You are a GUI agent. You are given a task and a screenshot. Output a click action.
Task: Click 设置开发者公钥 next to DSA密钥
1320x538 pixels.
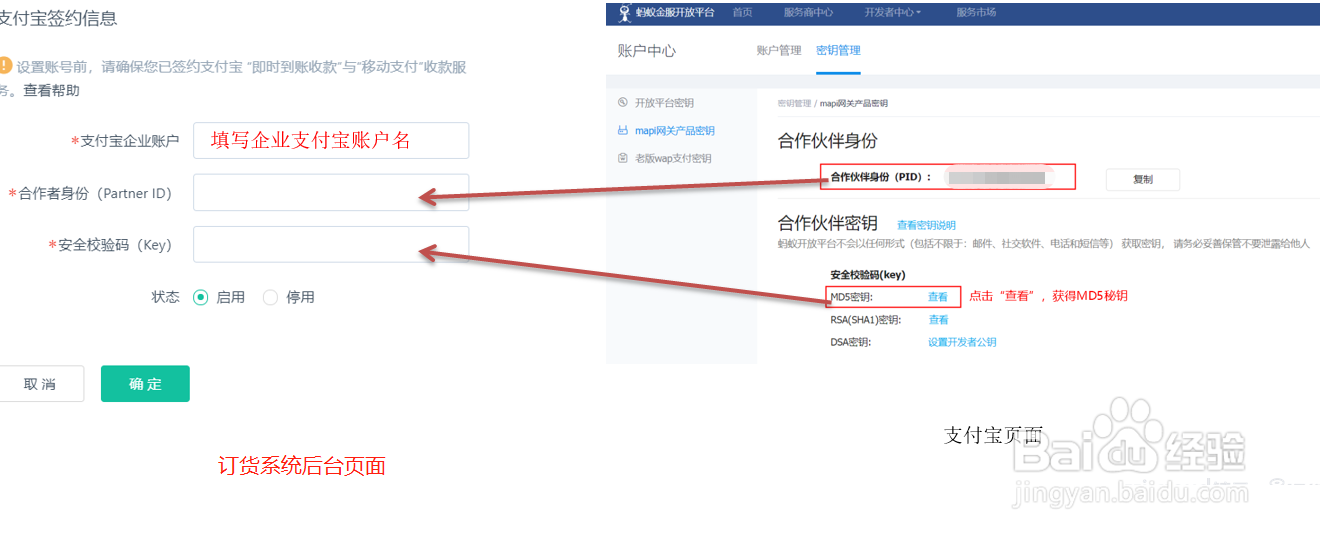tap(962, 342)
